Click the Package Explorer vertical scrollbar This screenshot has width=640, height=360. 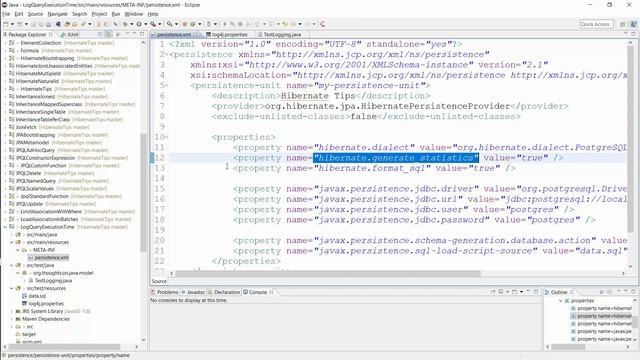[143, 192]
